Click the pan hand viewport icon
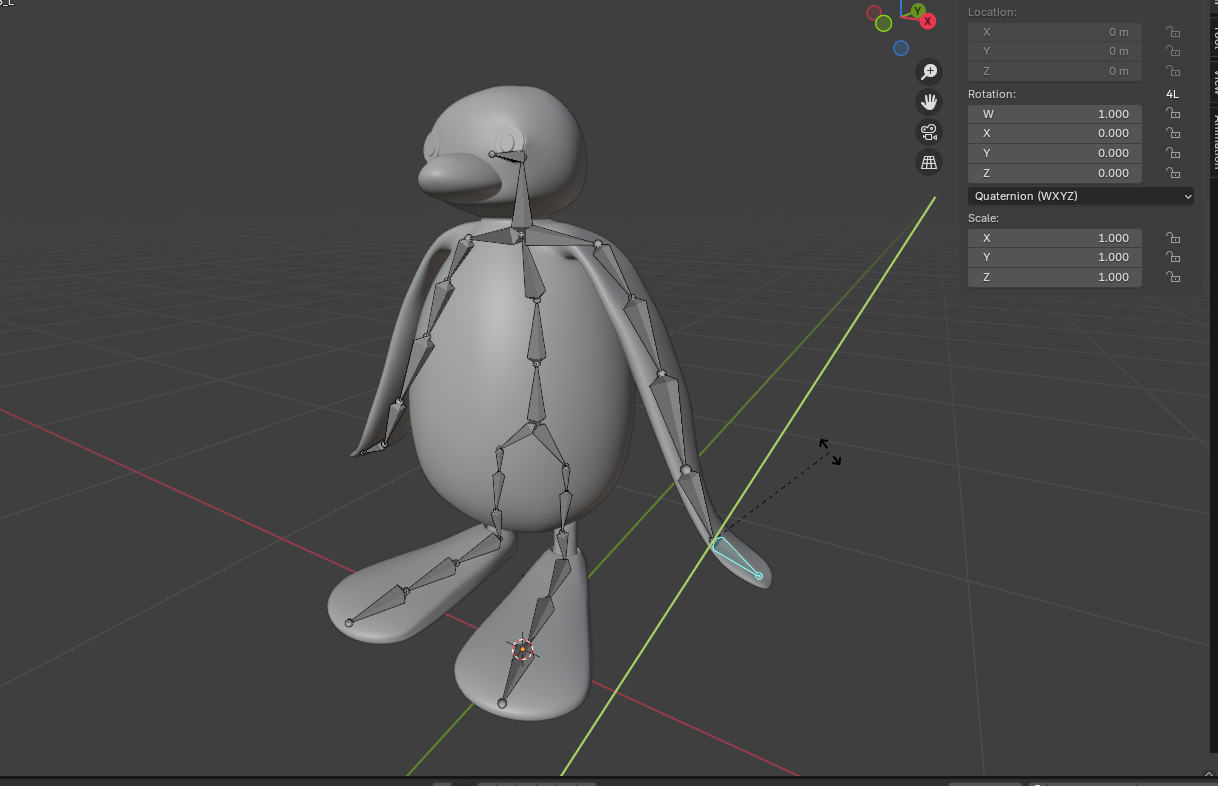Screen dimensions: 1218x786 (x=929, y=101)
